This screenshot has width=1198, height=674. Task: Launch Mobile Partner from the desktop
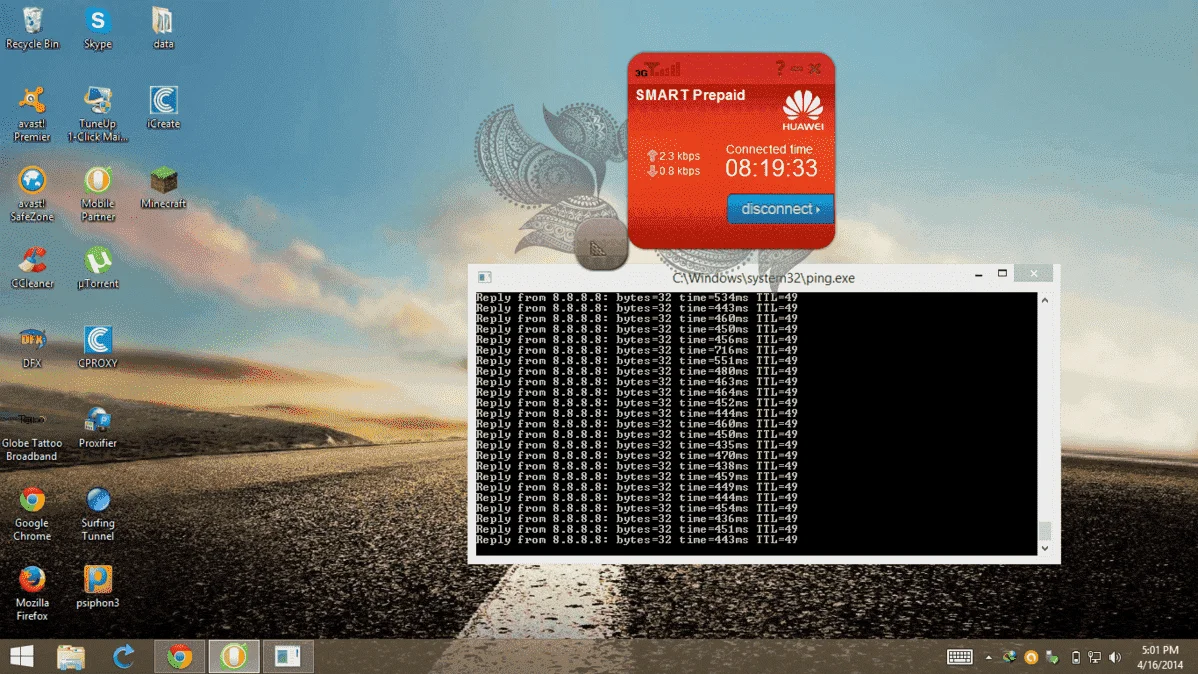click(x=98, y=194)
